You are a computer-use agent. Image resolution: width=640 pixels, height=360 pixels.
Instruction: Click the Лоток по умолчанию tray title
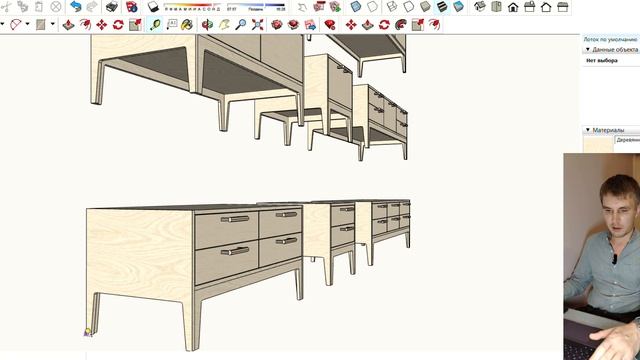[610, 40]
